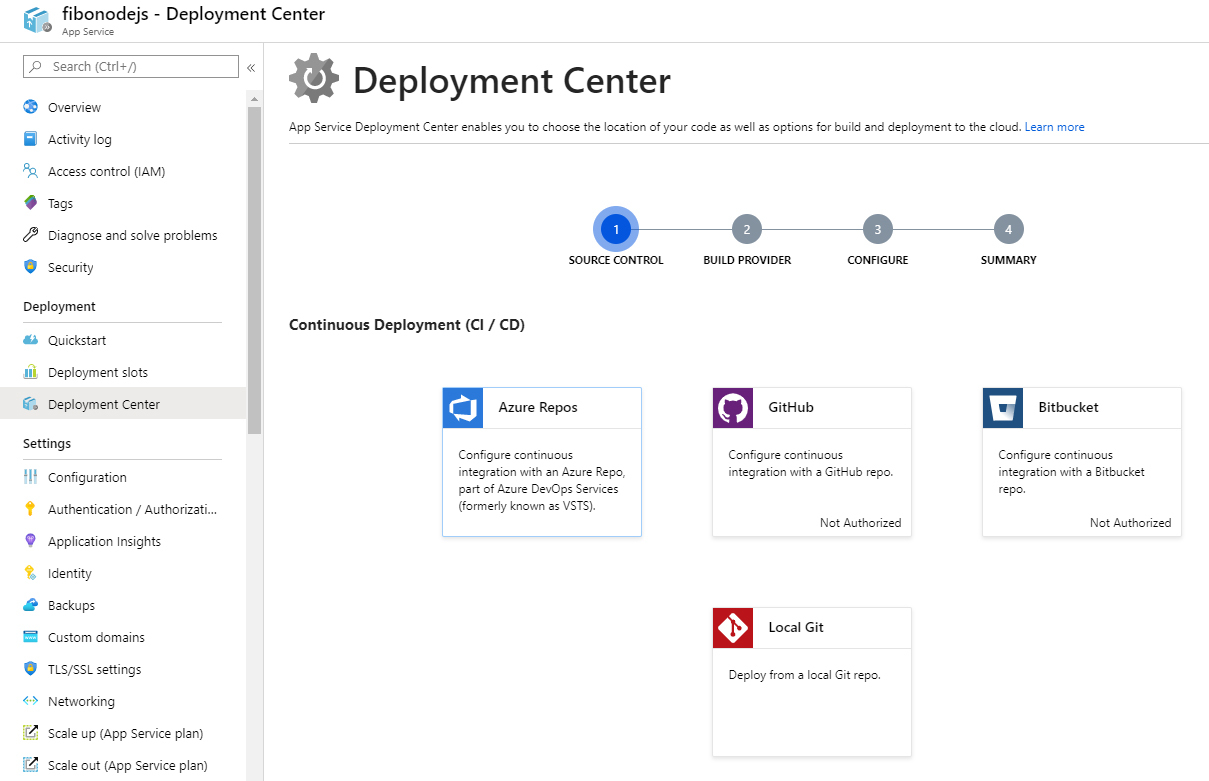Click the Local Git icon
The image size is (1209, 781).
(x=733, y=628)
